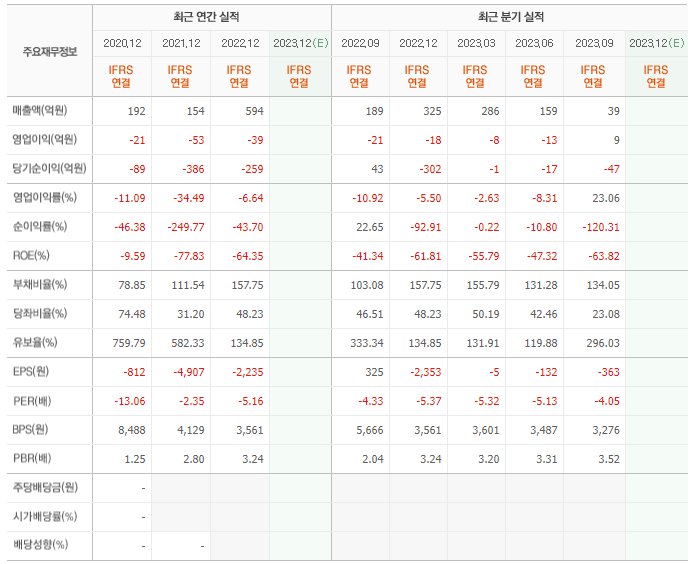Click the net margin value -249.77
693x564 pixels.
(x=186, y=228)
